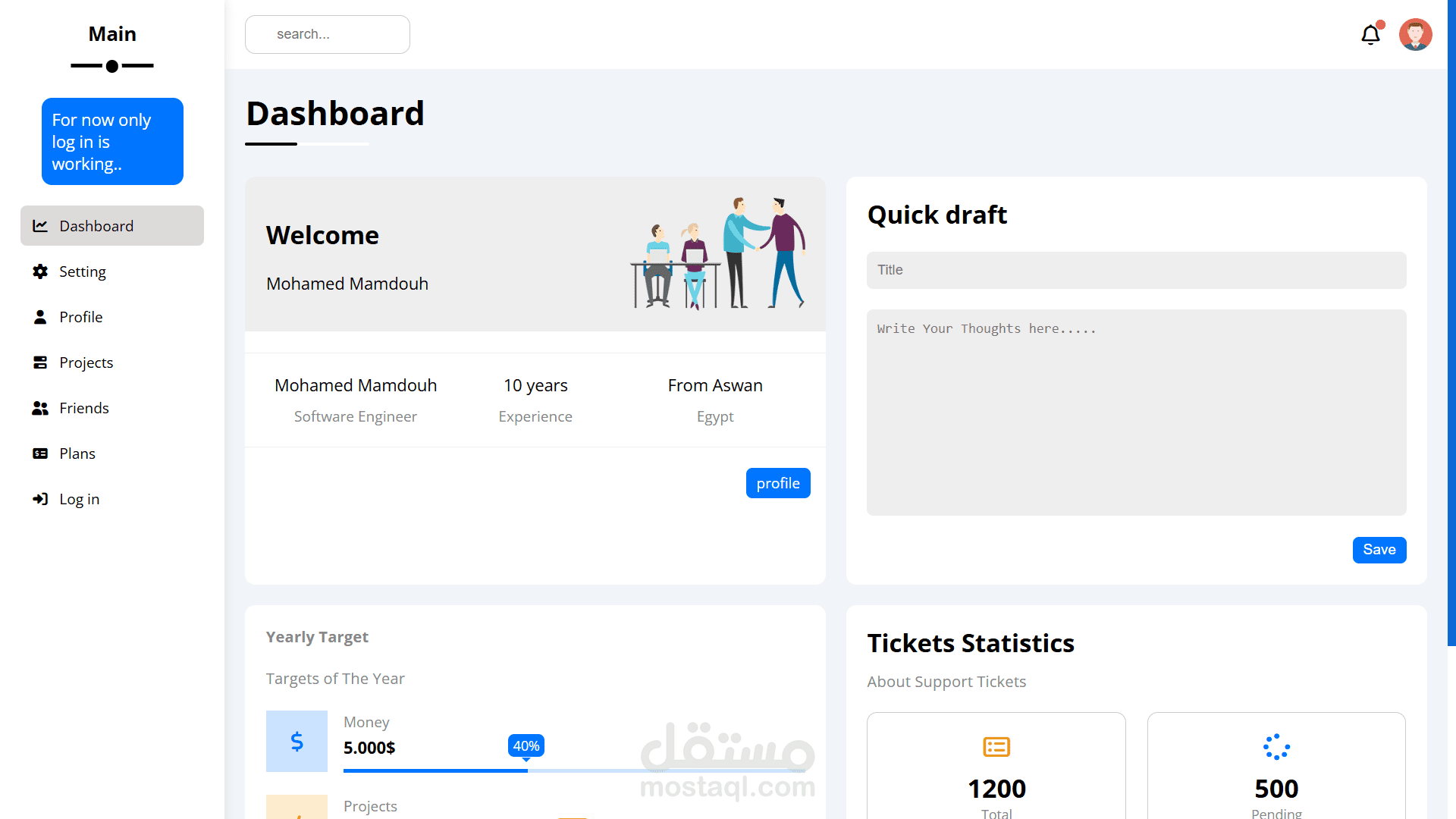Screen dimensions: 1456x819
Task: Click 'About Support Tickets' subtitle
Action: pyautogui.click(x=946, y=682)
